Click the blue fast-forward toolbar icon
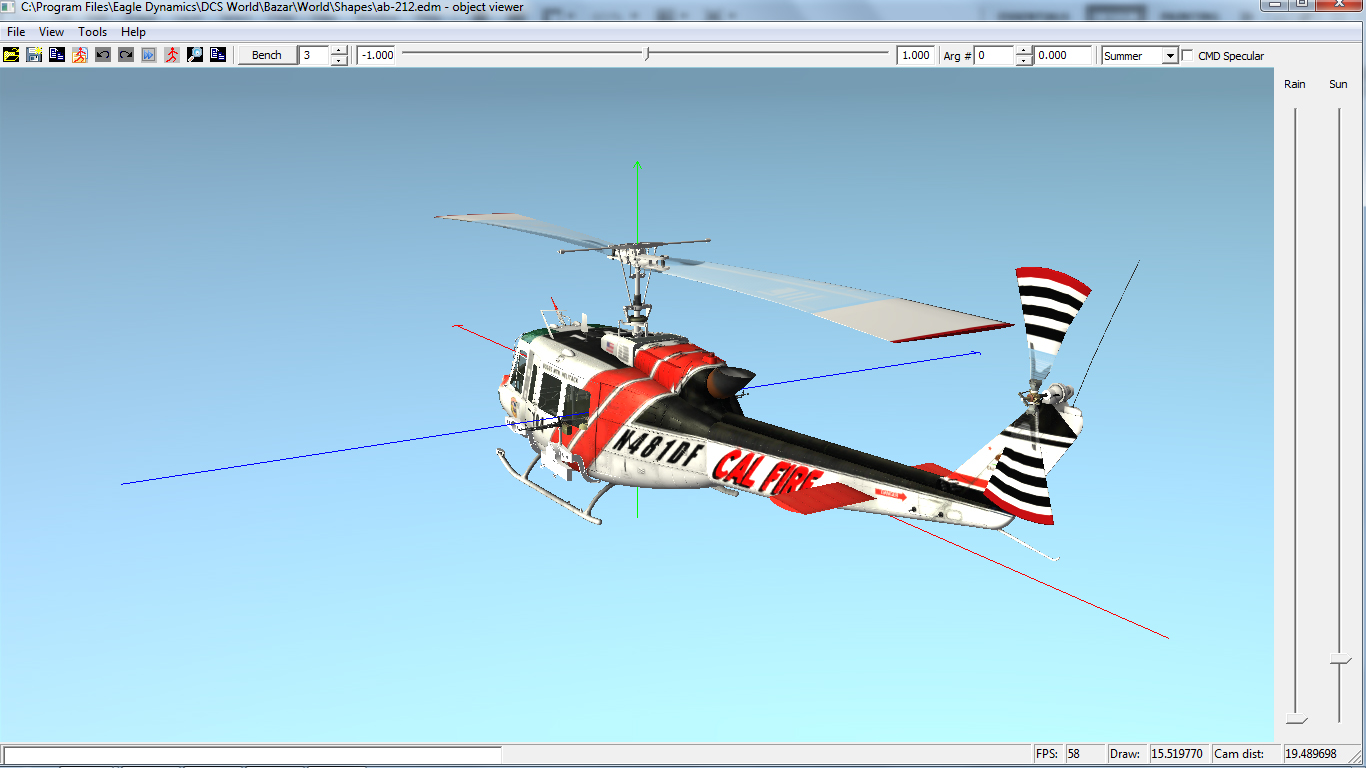The width and height of the screenshot is (1366, 768). click(149, 55)
